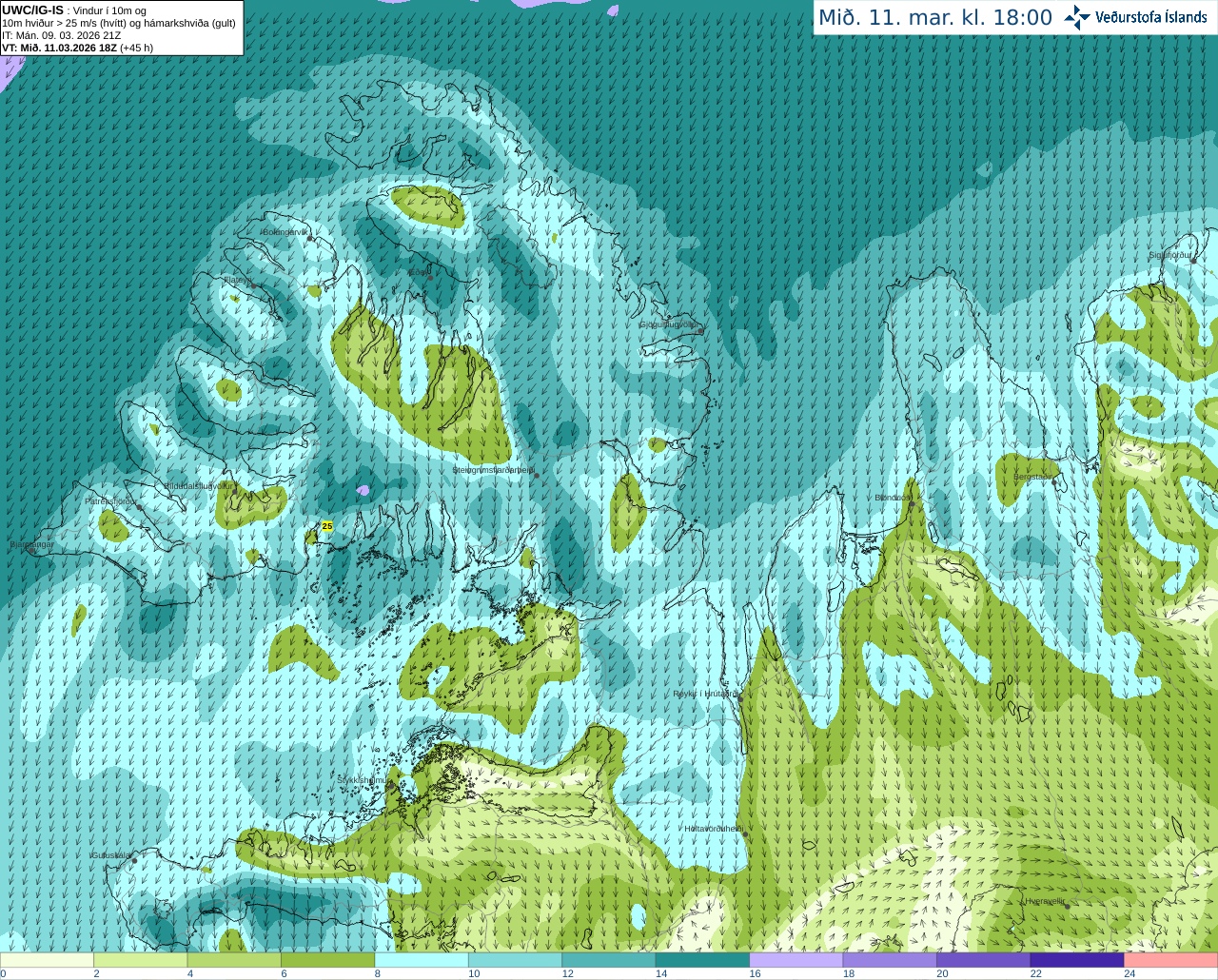The height and width of the screenshot is (980, 1218).
Task: Select the Bjargtangar station marker
Action: point(31,551)
